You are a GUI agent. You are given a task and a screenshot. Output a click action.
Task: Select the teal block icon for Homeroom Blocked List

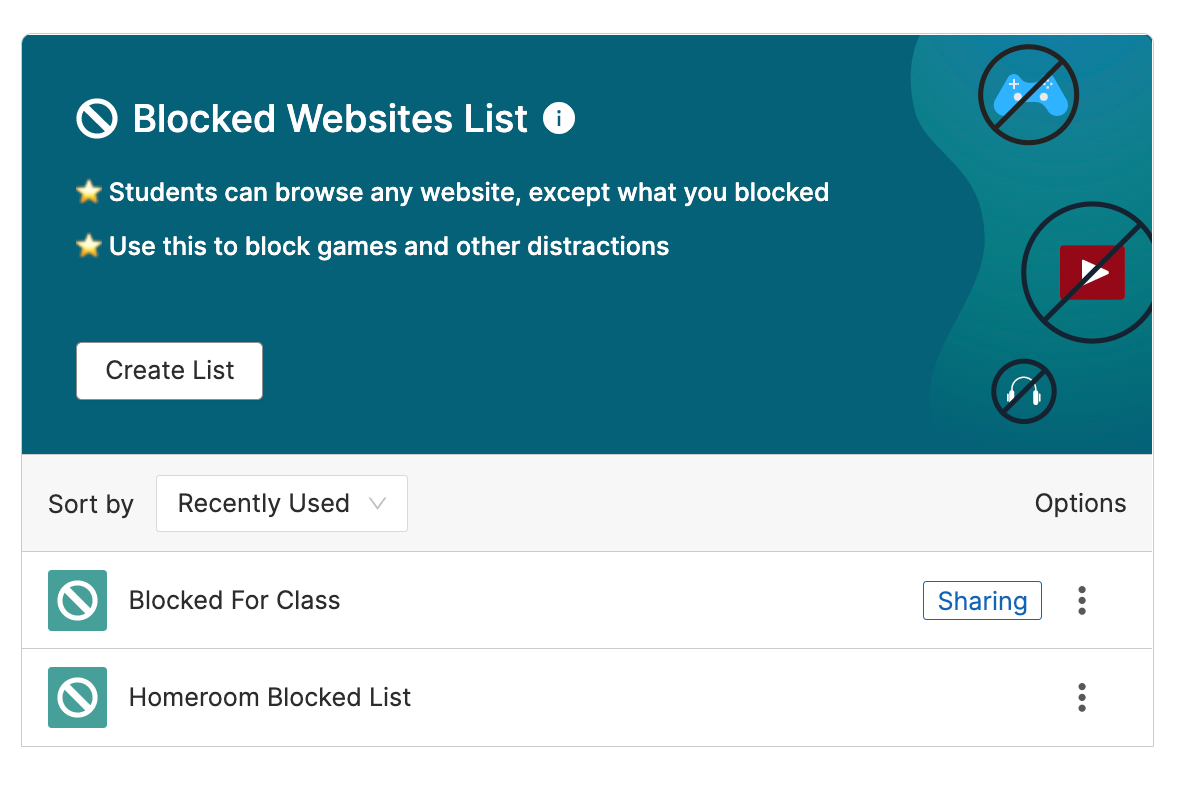tap(77, 697)
